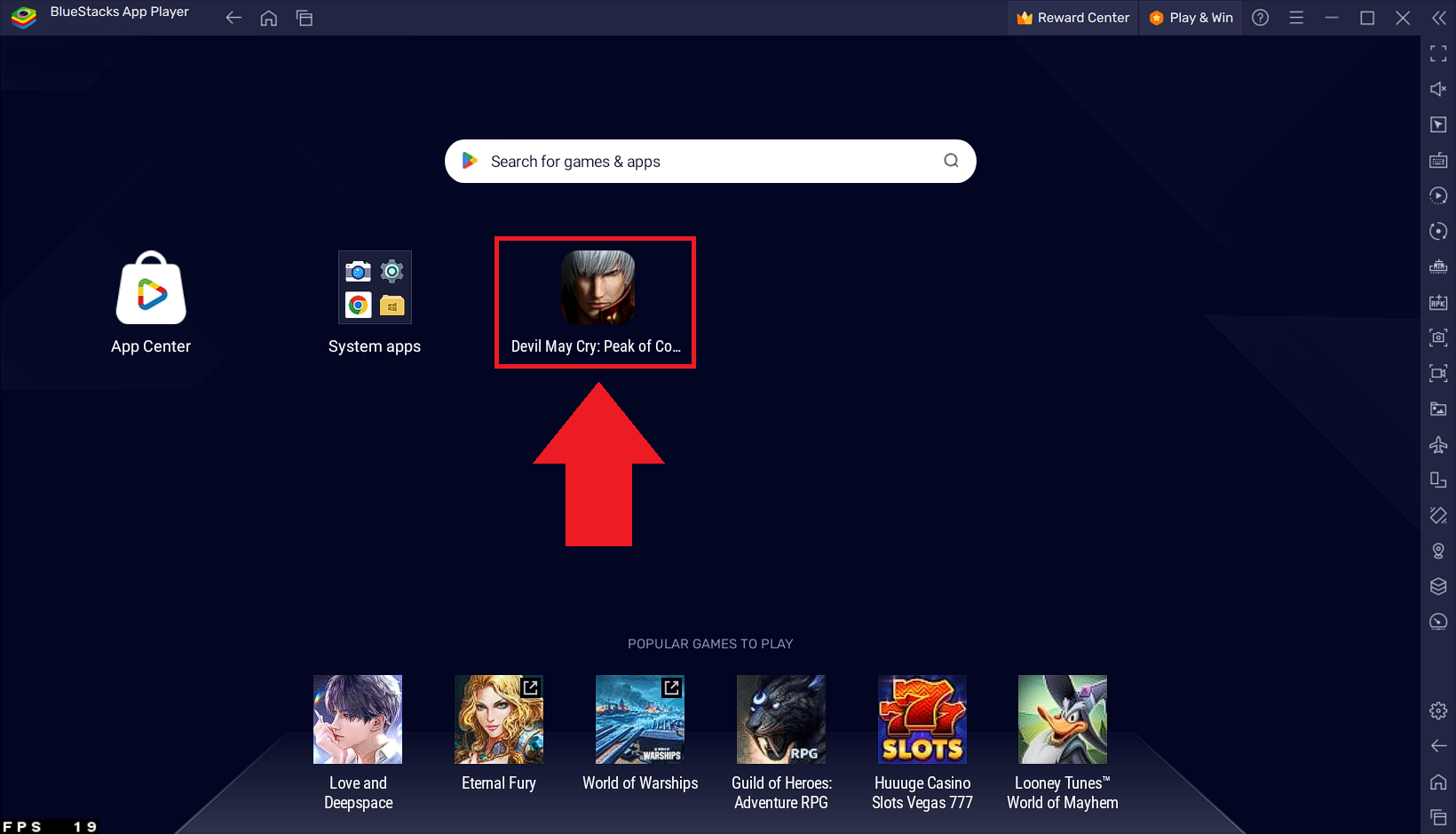Focus the Search for games & apps field
1456x834 pixels.
click(x=710, y=161)
